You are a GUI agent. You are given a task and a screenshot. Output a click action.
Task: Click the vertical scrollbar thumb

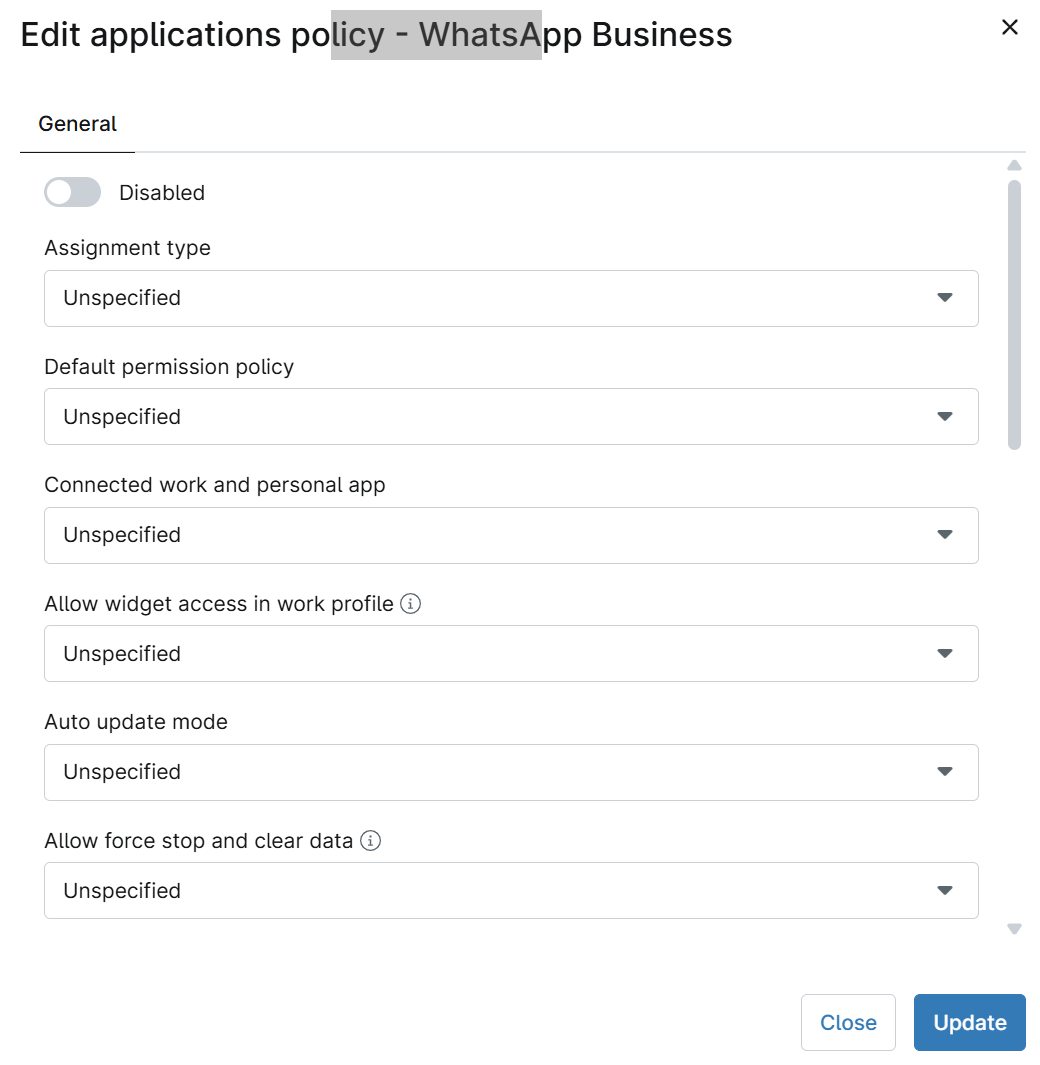pyautogui.click(x=1014, y=315)
